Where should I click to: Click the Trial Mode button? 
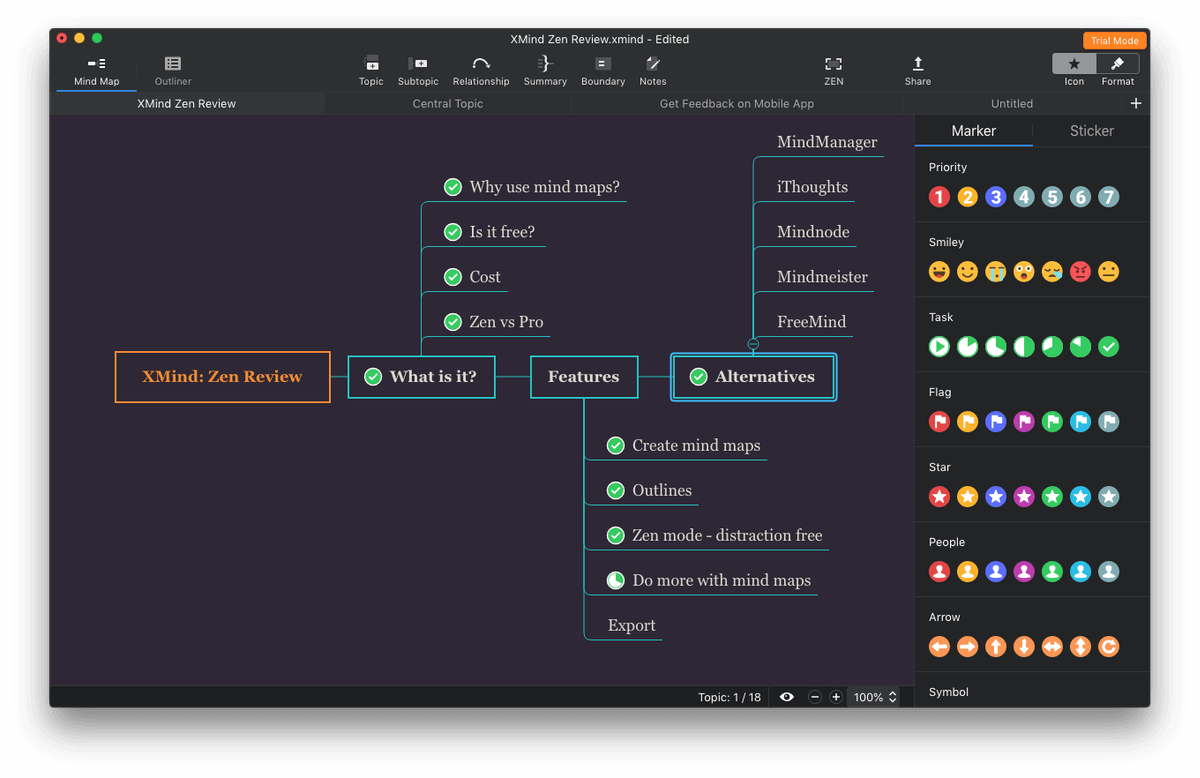(x=1114, y=41)
